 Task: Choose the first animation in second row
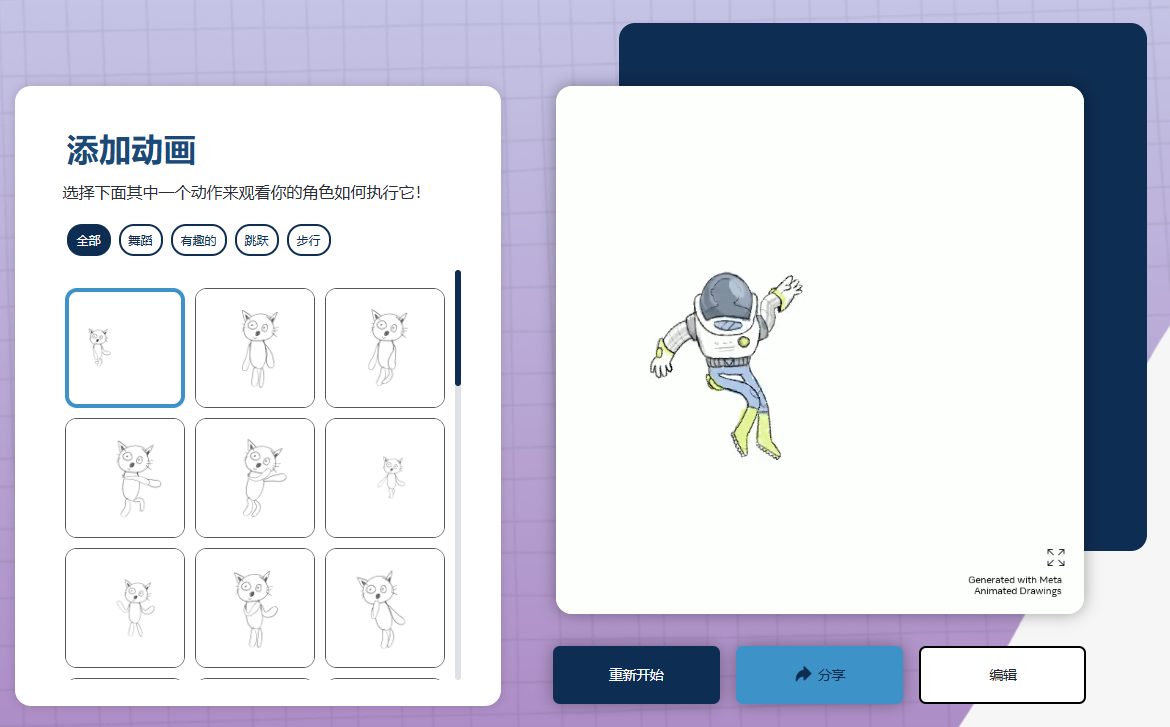(x=125, y=478)
